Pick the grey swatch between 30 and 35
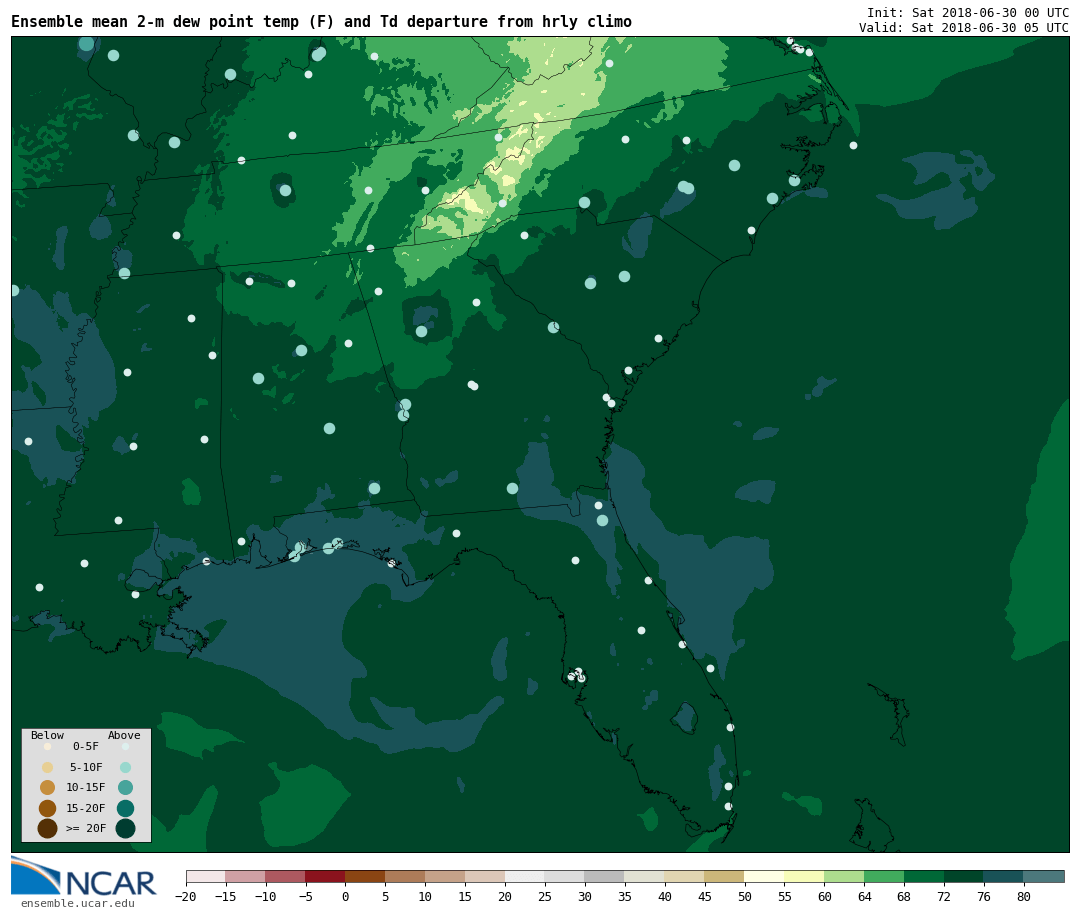 tap(605, 876)
